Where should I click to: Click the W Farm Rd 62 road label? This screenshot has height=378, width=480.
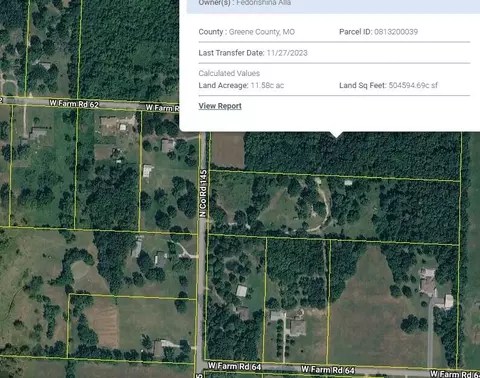(74, 104)
